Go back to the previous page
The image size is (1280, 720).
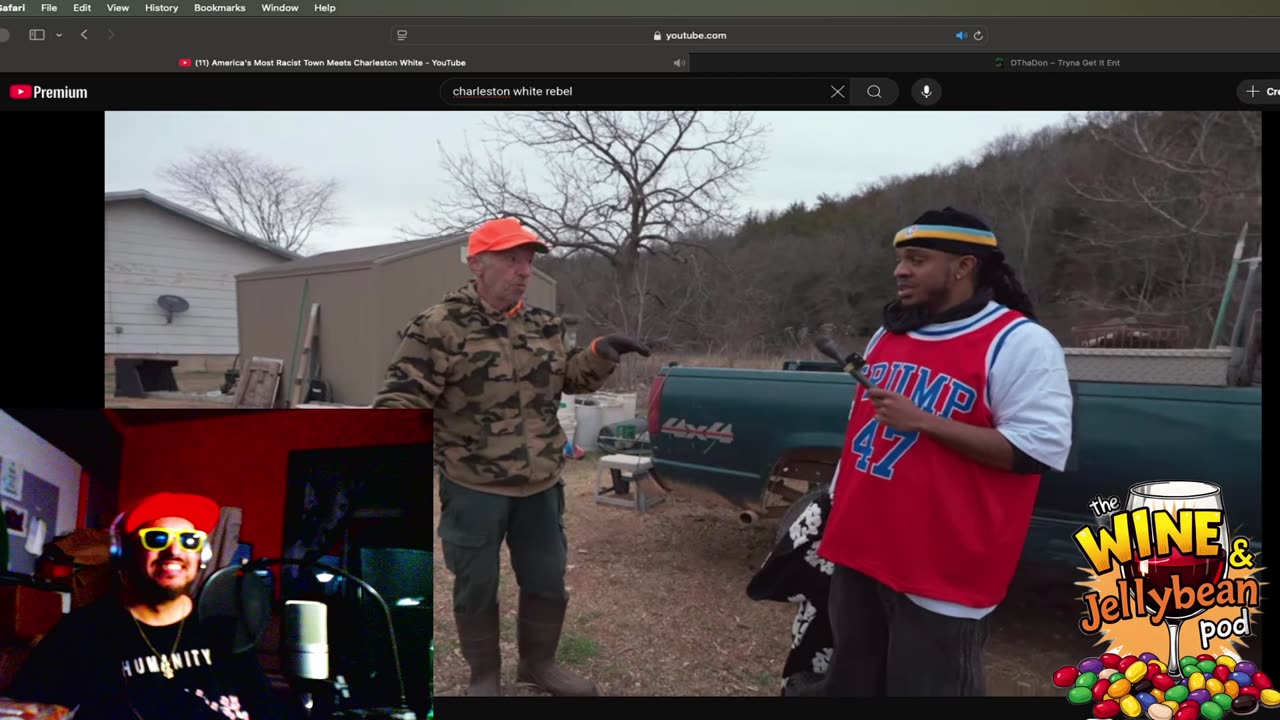(x=84, y=35)
